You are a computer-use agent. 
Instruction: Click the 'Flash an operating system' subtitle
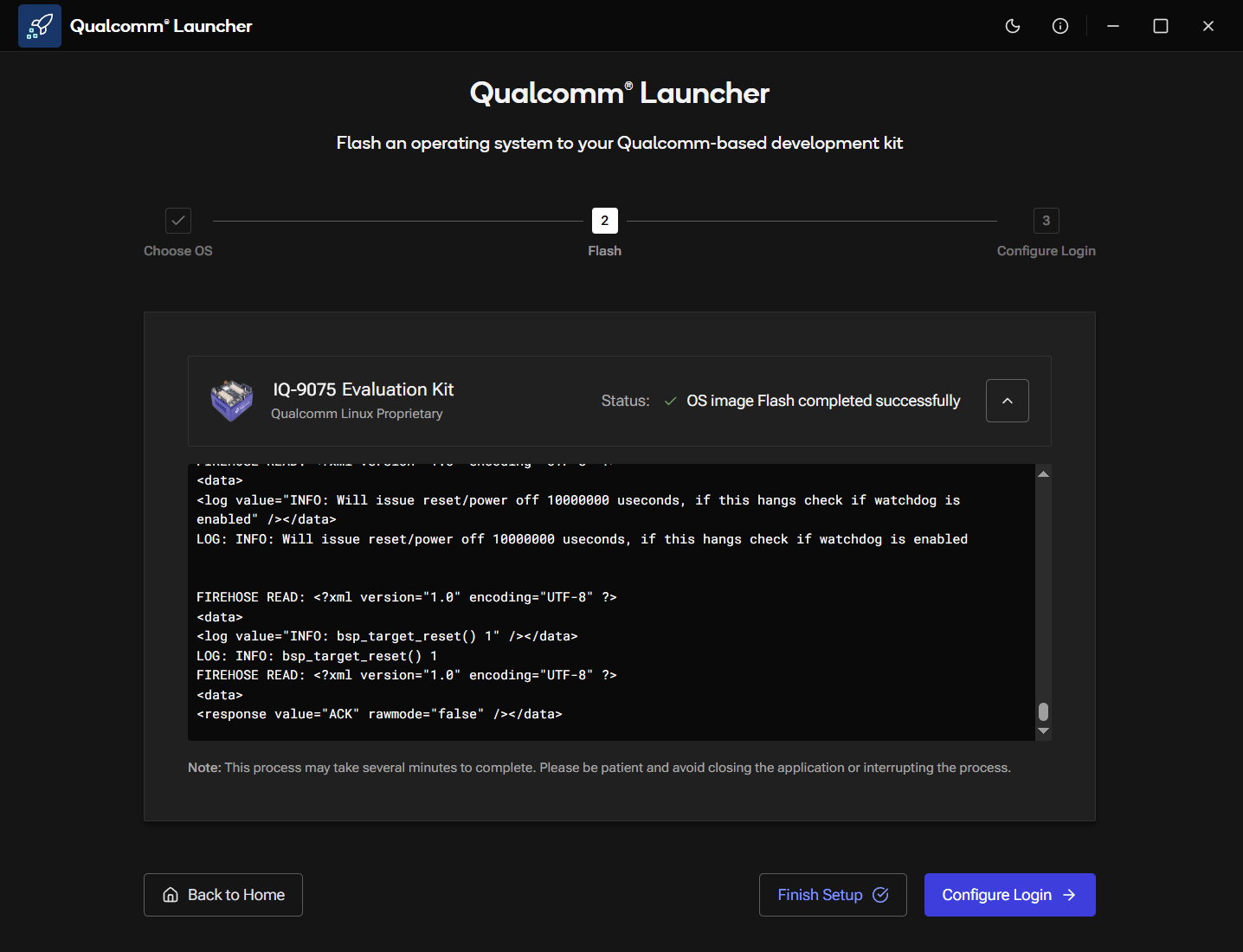[620, 143]
